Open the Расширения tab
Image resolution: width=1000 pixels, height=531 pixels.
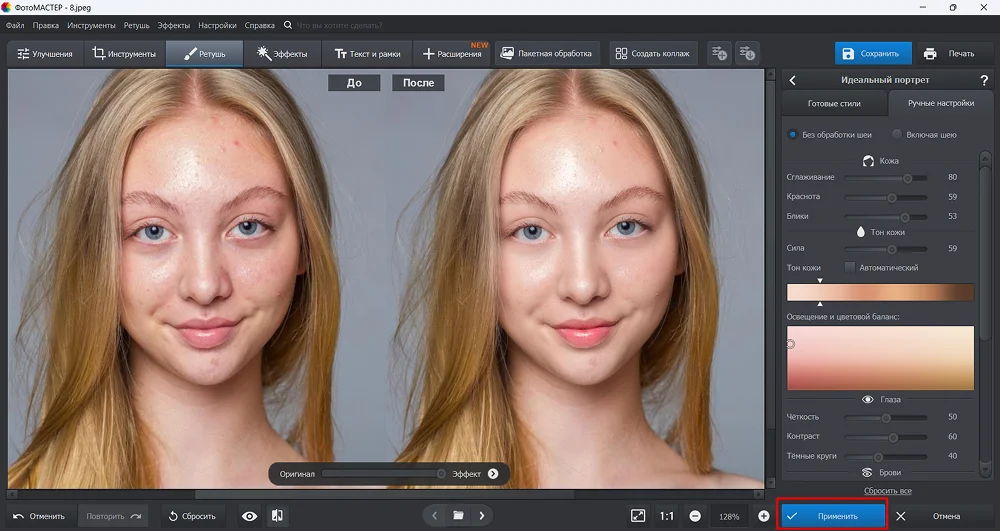452,54
